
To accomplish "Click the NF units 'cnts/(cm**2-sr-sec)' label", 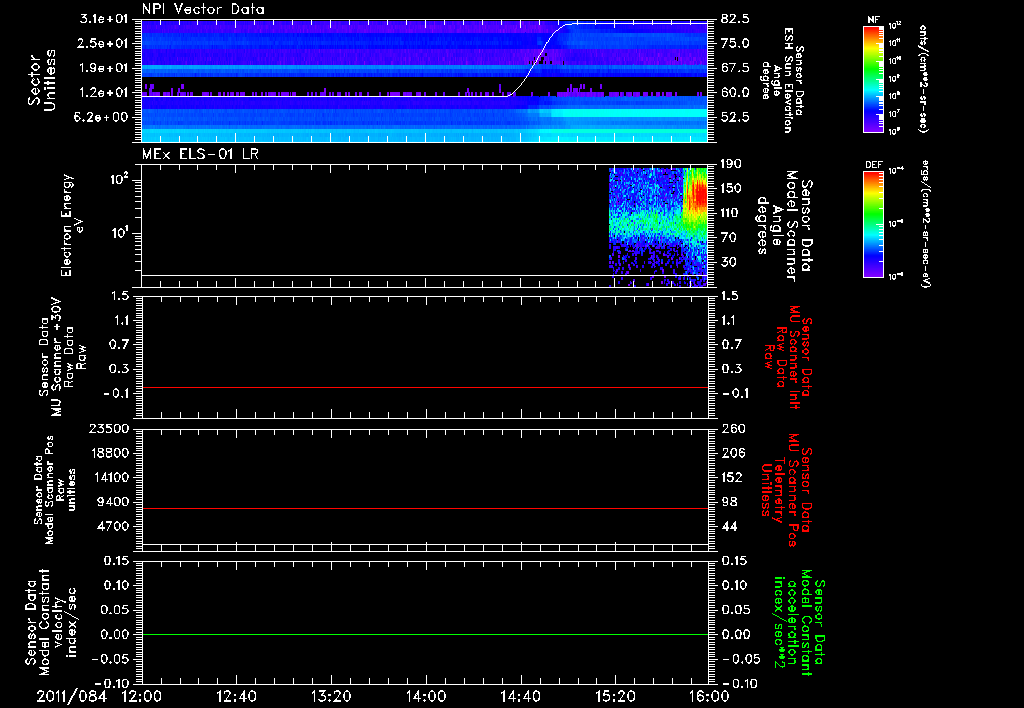I will point(923,78).
